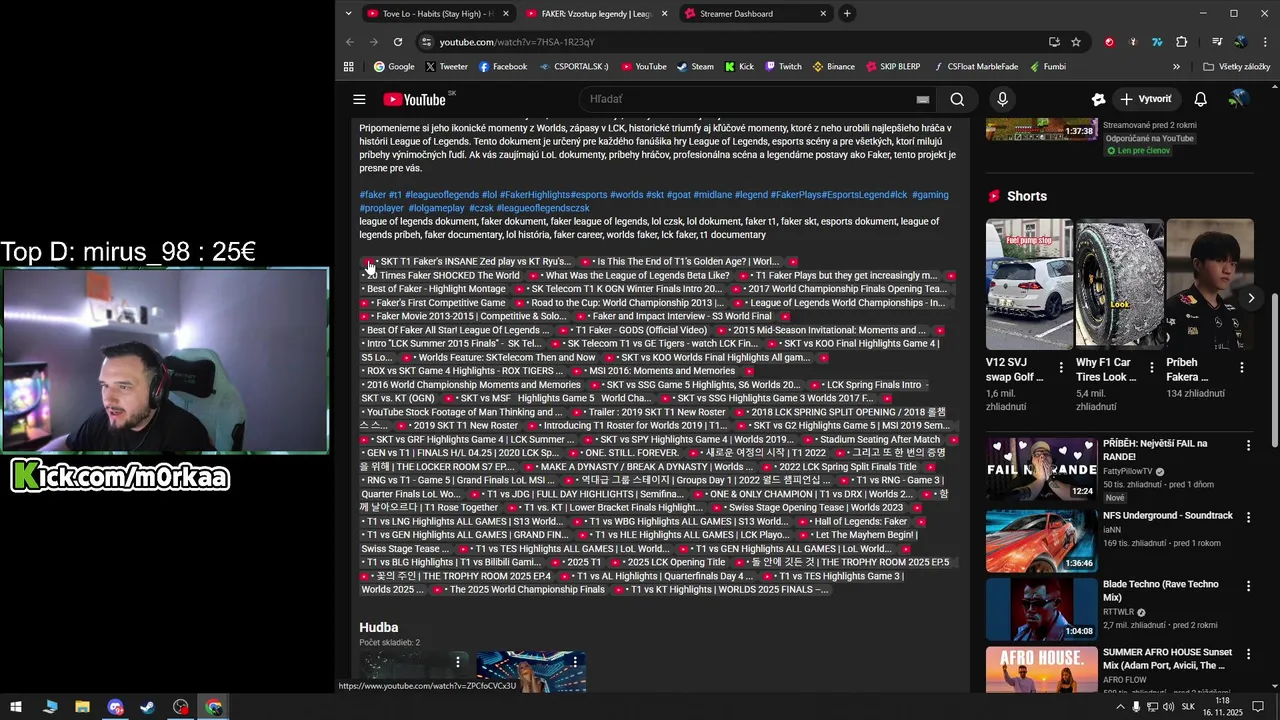1280x720 pixels.
Task: Click the sparkle icon beside Vytvoriť
Action: (x=1098, y=99)
